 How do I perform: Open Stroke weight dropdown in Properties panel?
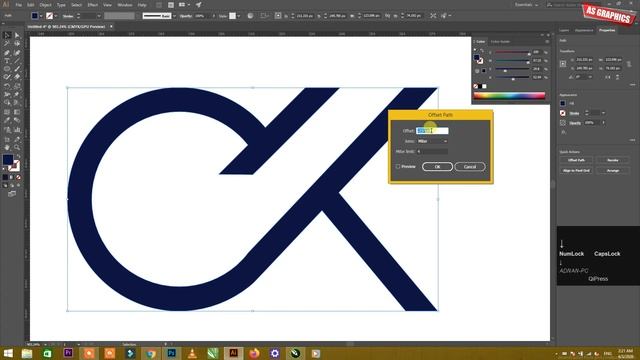click(x=603, y=113)
